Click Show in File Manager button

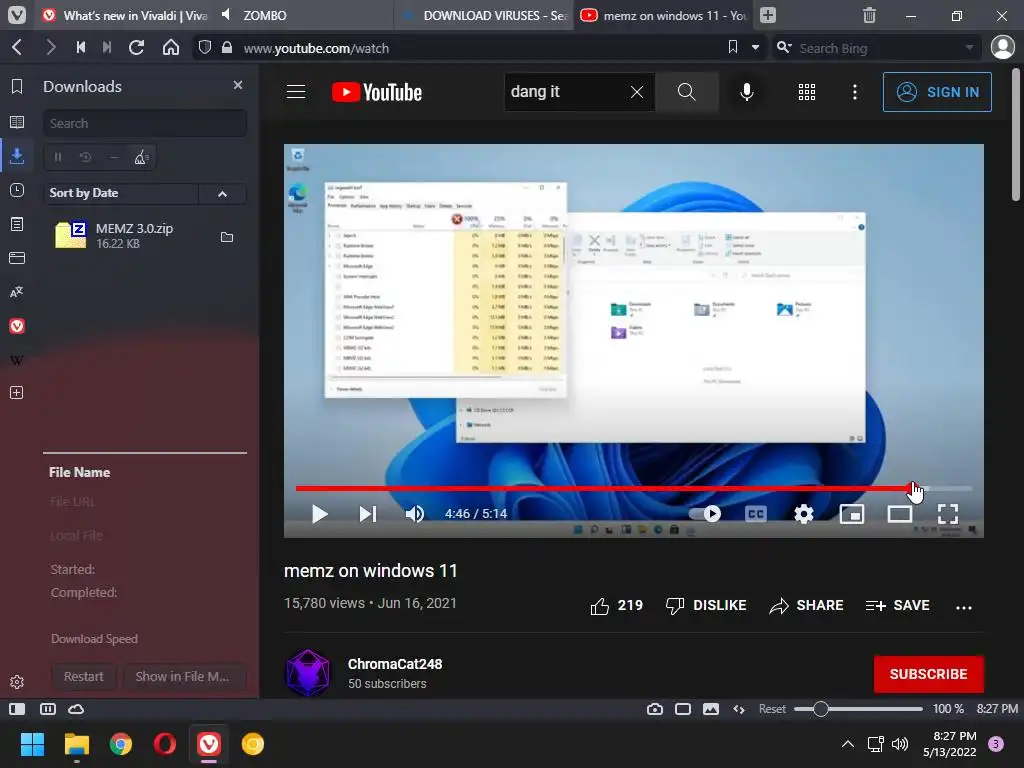pyautogui.click(x=182, y=677)
